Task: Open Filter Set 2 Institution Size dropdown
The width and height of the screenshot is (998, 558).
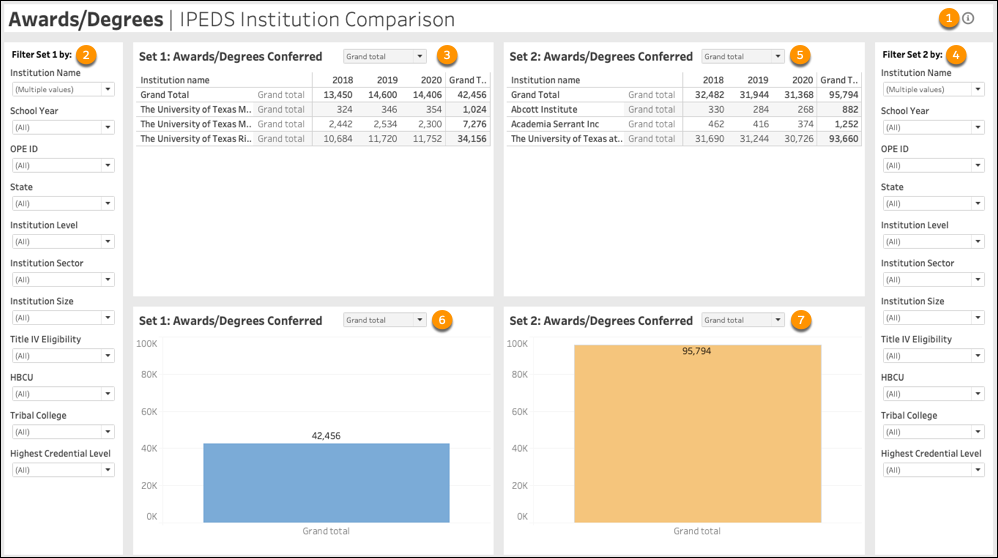Action: [x=934, y=317]
